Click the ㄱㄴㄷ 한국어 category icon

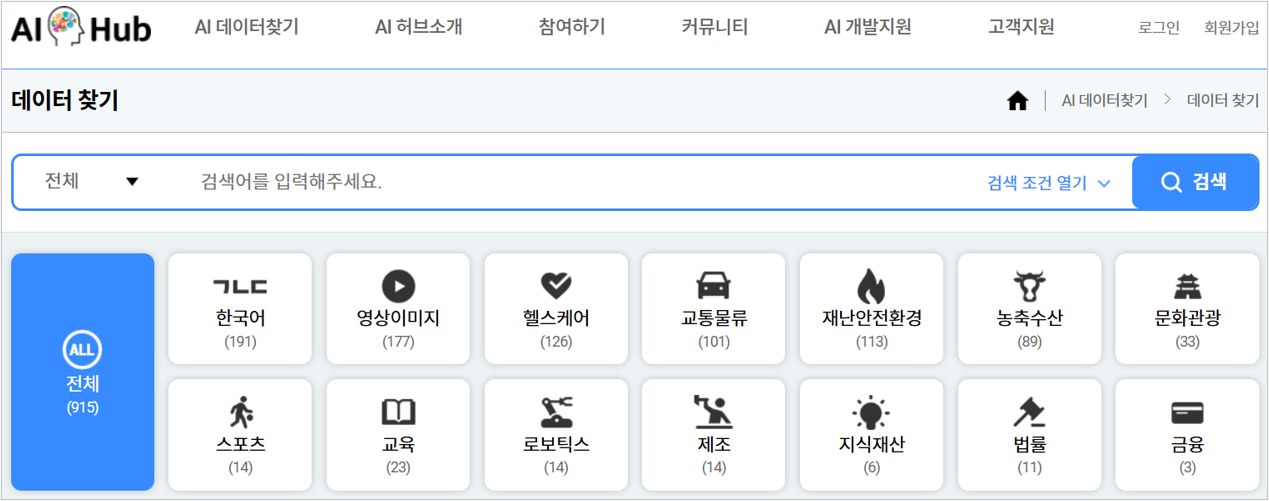(x=240, y=286)
